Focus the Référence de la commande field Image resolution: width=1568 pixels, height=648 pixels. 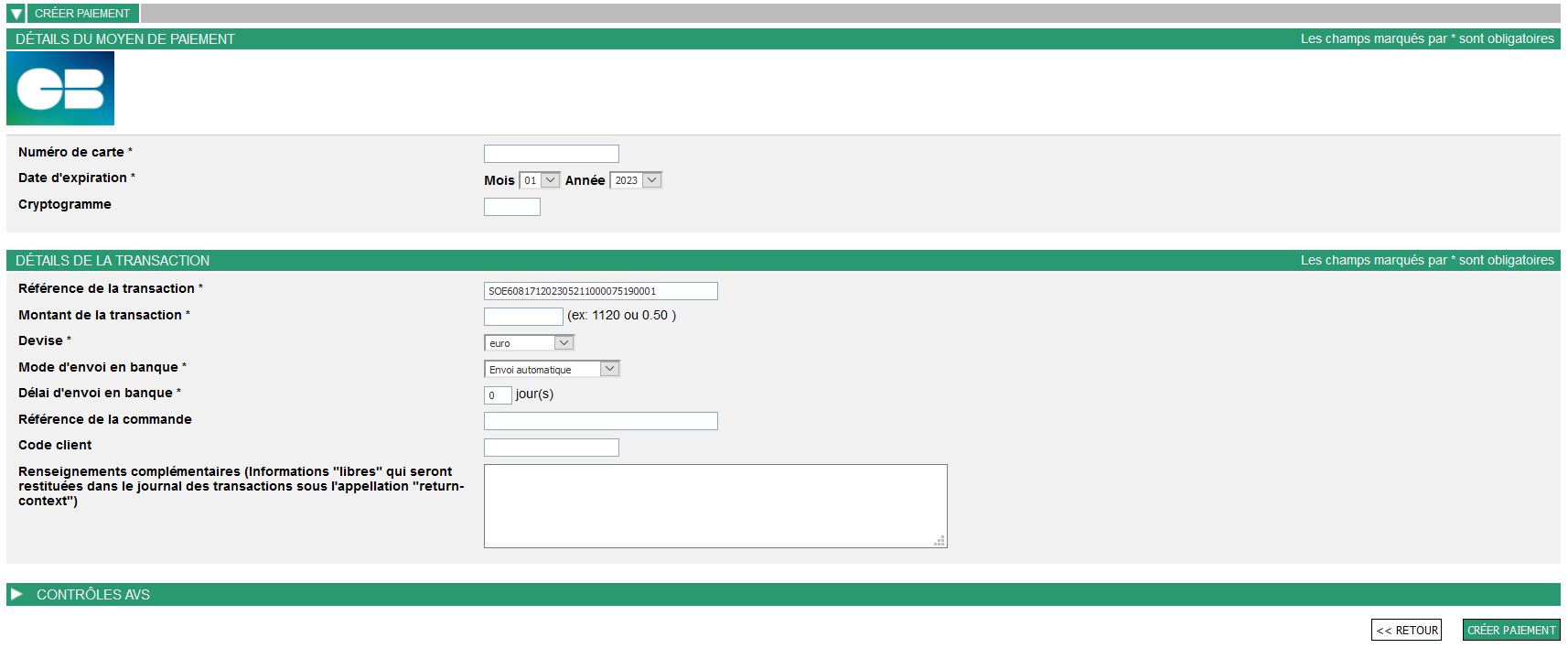tap(600, 421)
